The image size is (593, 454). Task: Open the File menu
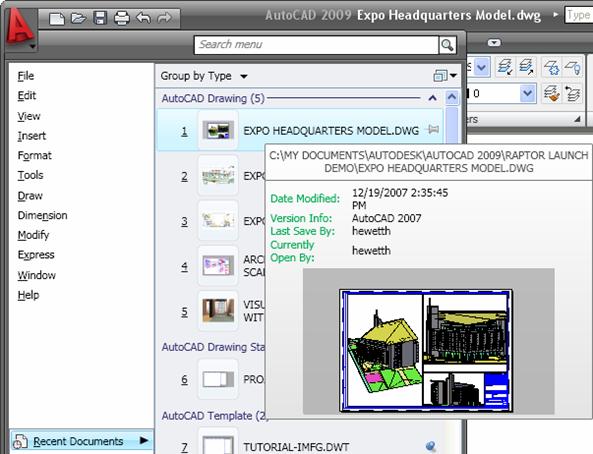[26, 76]
